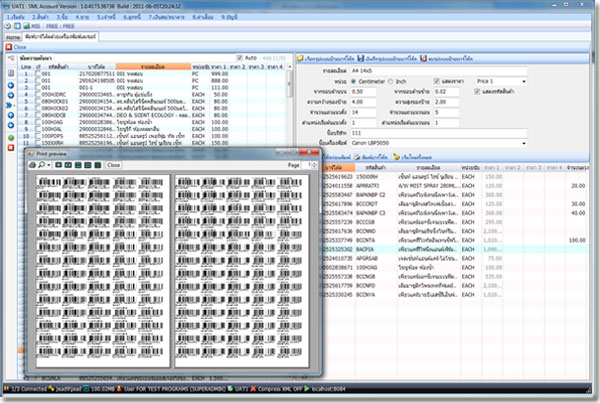Select six-page layout in Print preview toolbar

[x=98, y=165]
